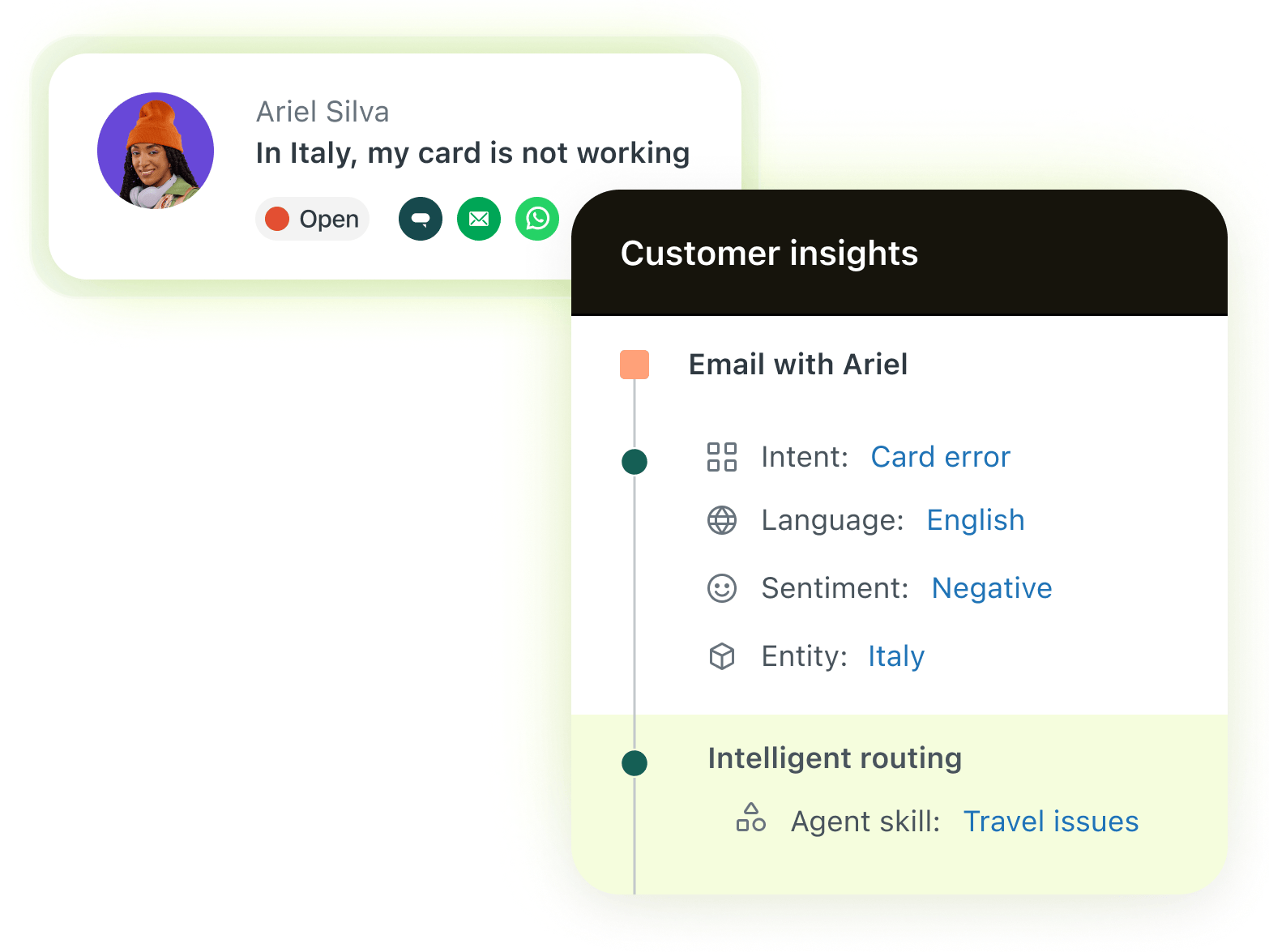
Task: Click the Email with Ariel timeline node
Action: 634,462
